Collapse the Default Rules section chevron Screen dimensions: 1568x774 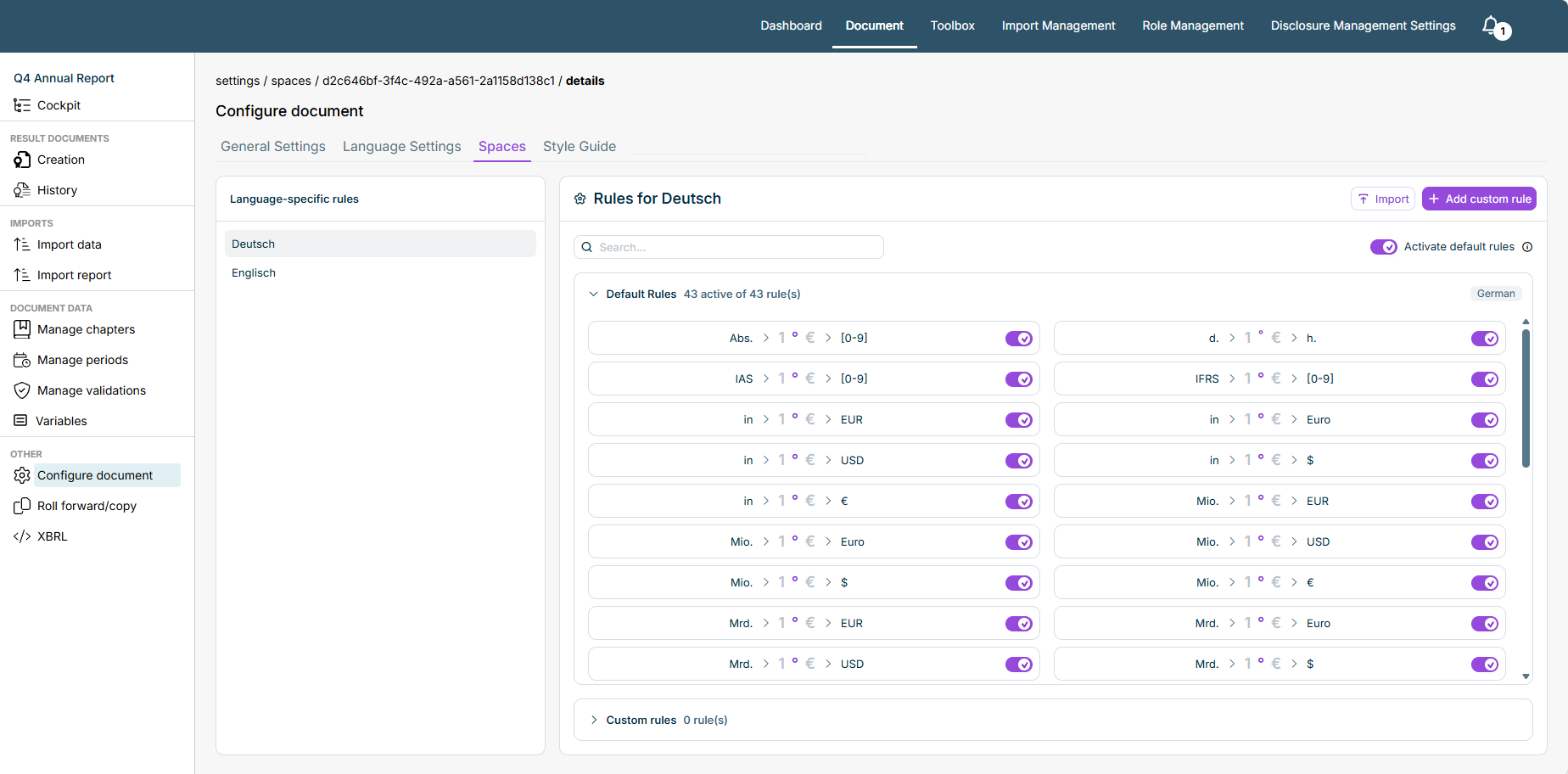[593, 294]
